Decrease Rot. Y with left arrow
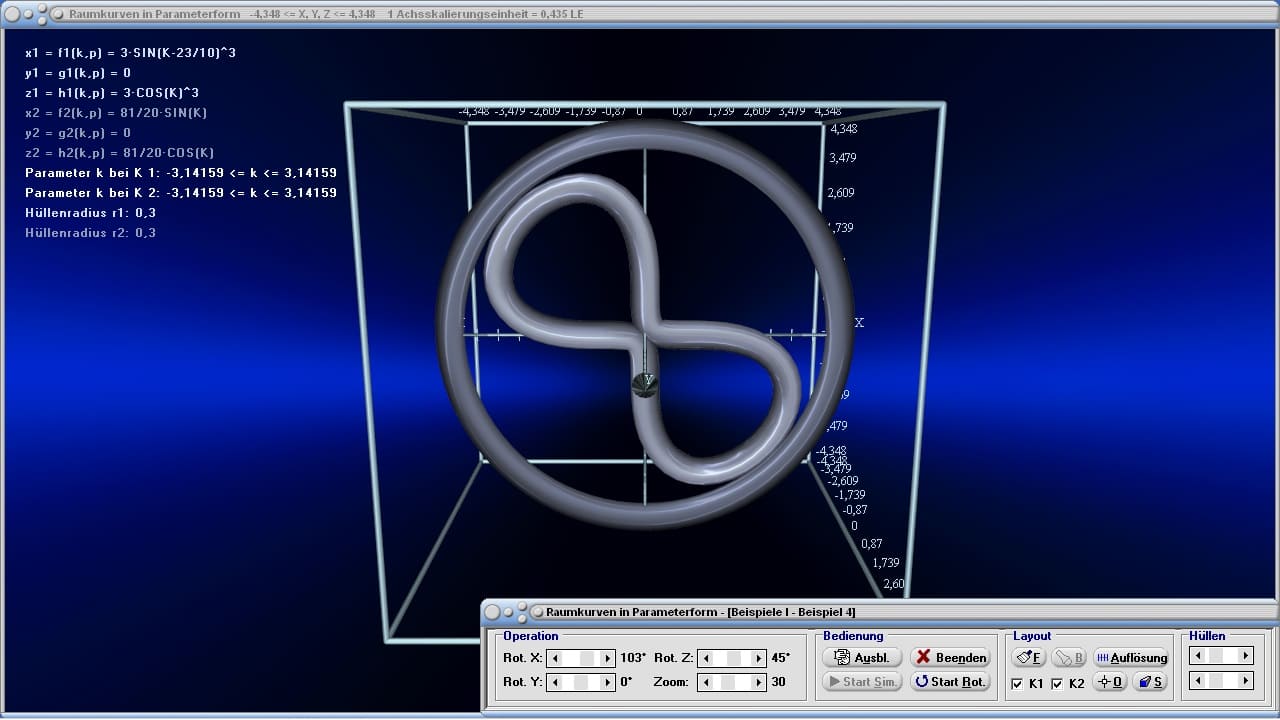Viewport: 1280px width, 720px height. tap(554, 682)
